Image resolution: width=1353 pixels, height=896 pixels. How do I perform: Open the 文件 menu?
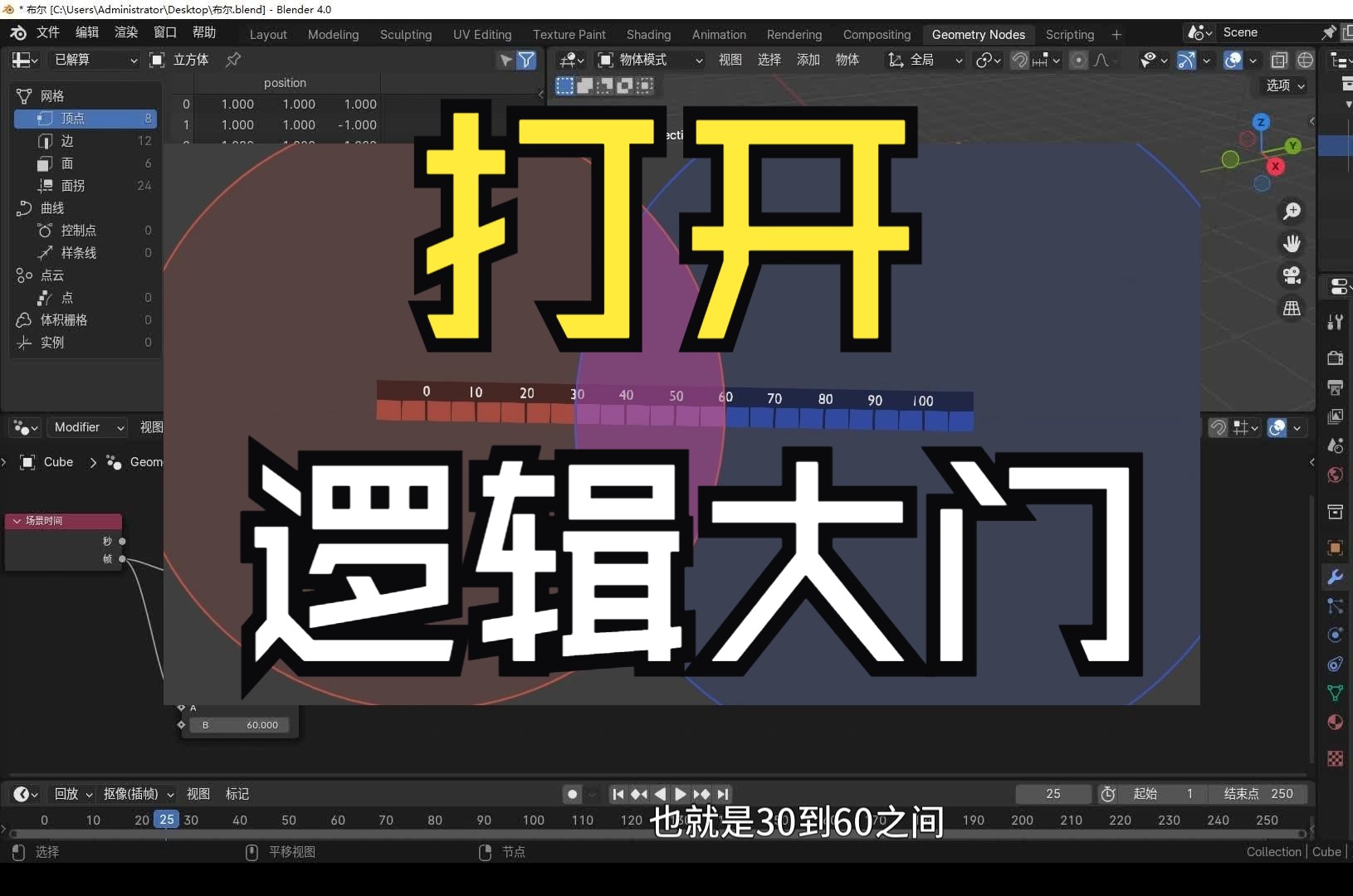click(48, 32)
